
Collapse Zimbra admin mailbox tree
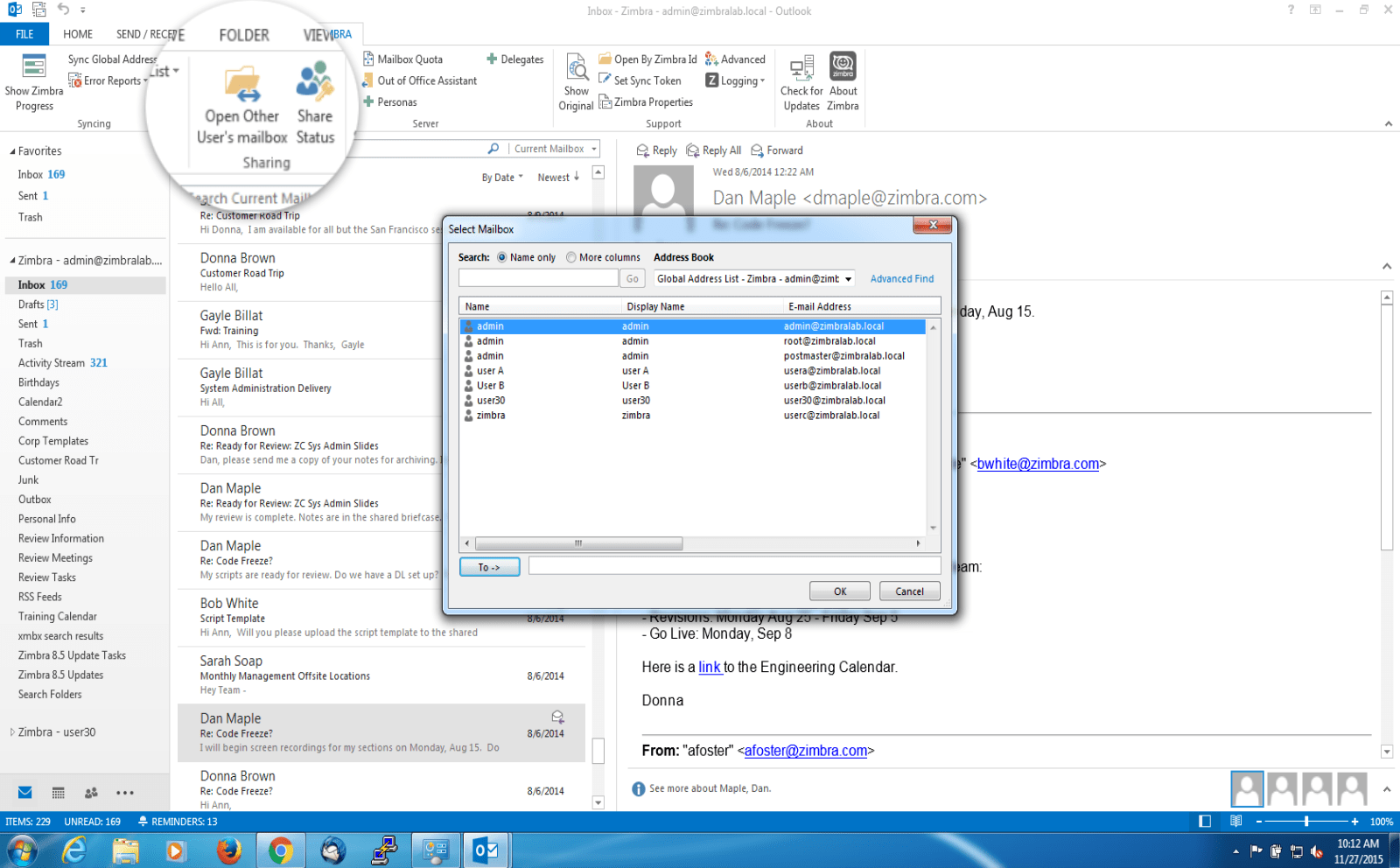(12, 261)
